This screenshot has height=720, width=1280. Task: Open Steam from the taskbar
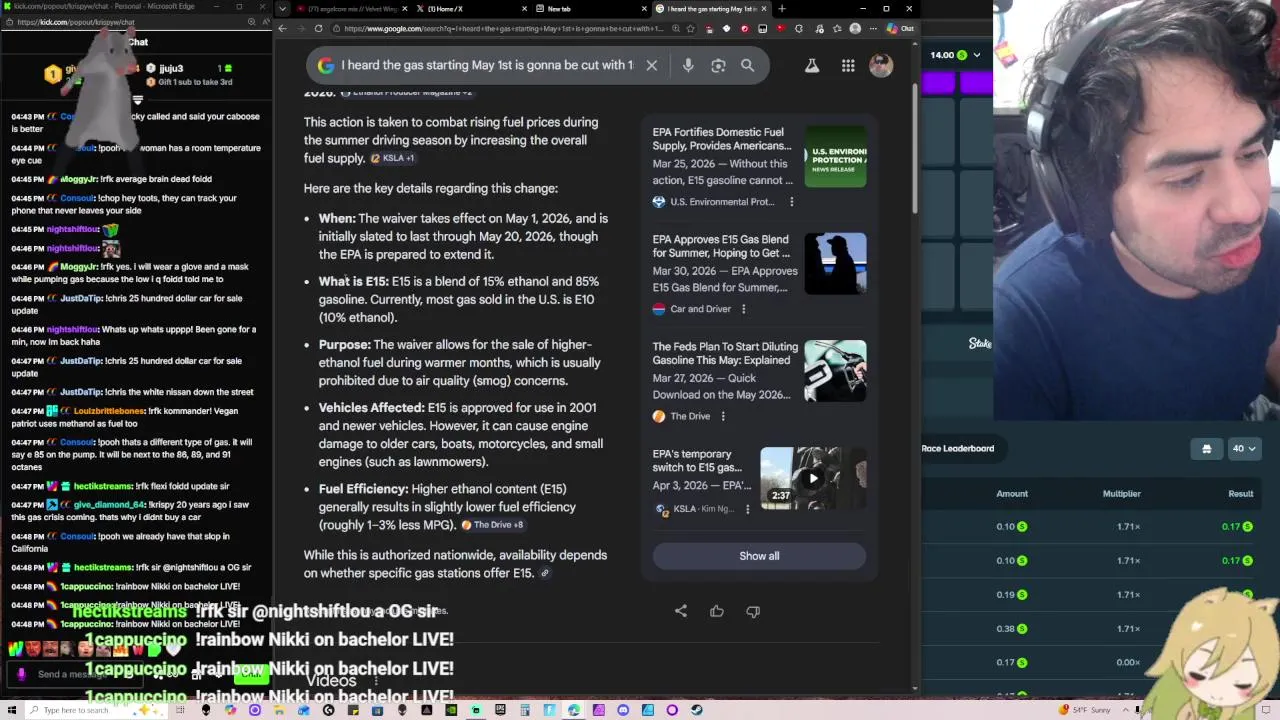(697, 710)
